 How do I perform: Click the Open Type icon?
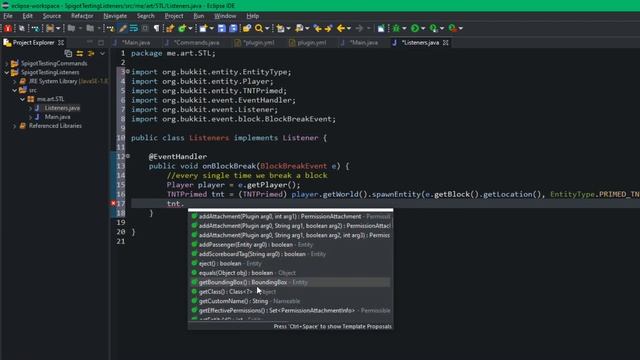pos(247,28)
